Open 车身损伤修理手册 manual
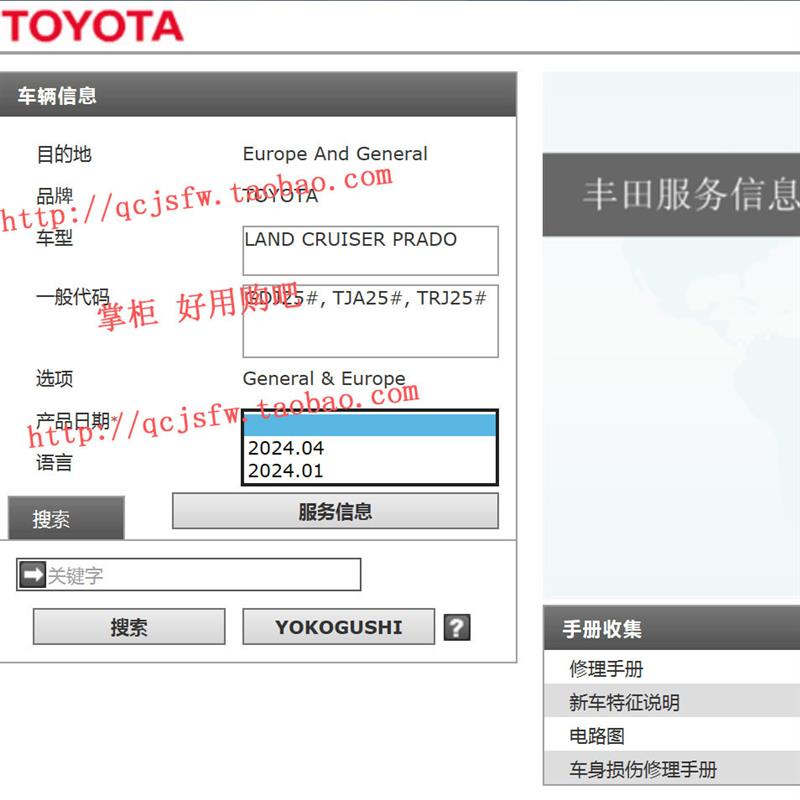 click(x=643, y=769)
